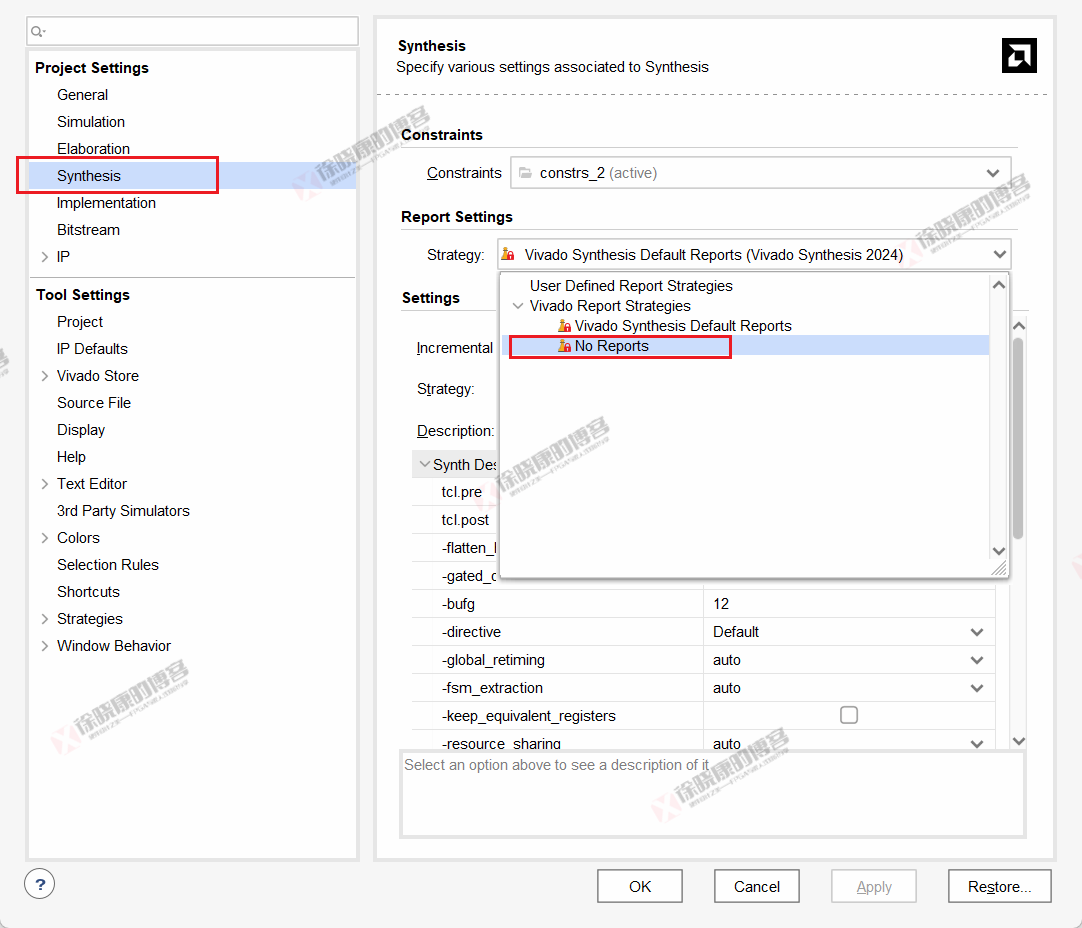Click the folder icon in Constraints combo

click(x=526, y=172)
